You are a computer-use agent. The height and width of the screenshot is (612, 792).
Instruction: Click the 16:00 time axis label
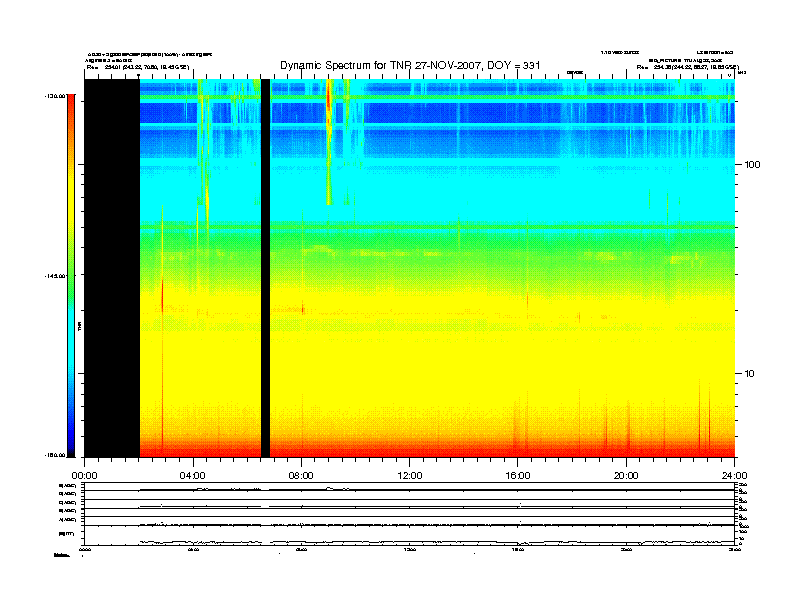coord(518,476)
